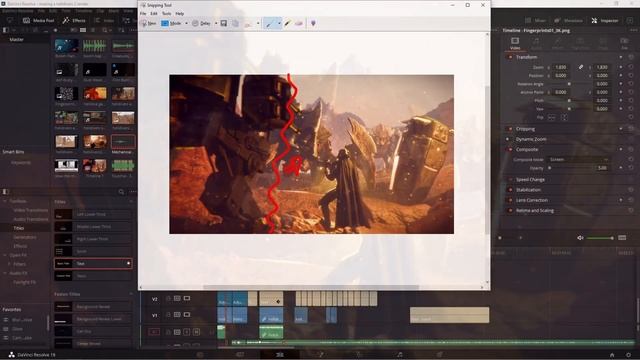This screenshot has width=640, height=360.
Task: Open the Inspector panel in DaVinci Resolve
Action: [605, 20]
